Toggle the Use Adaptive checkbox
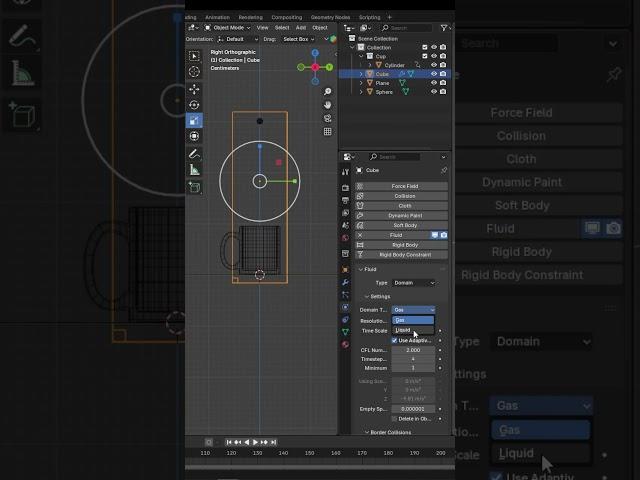Viewport: 640px width, 480px height. point(394,340)
